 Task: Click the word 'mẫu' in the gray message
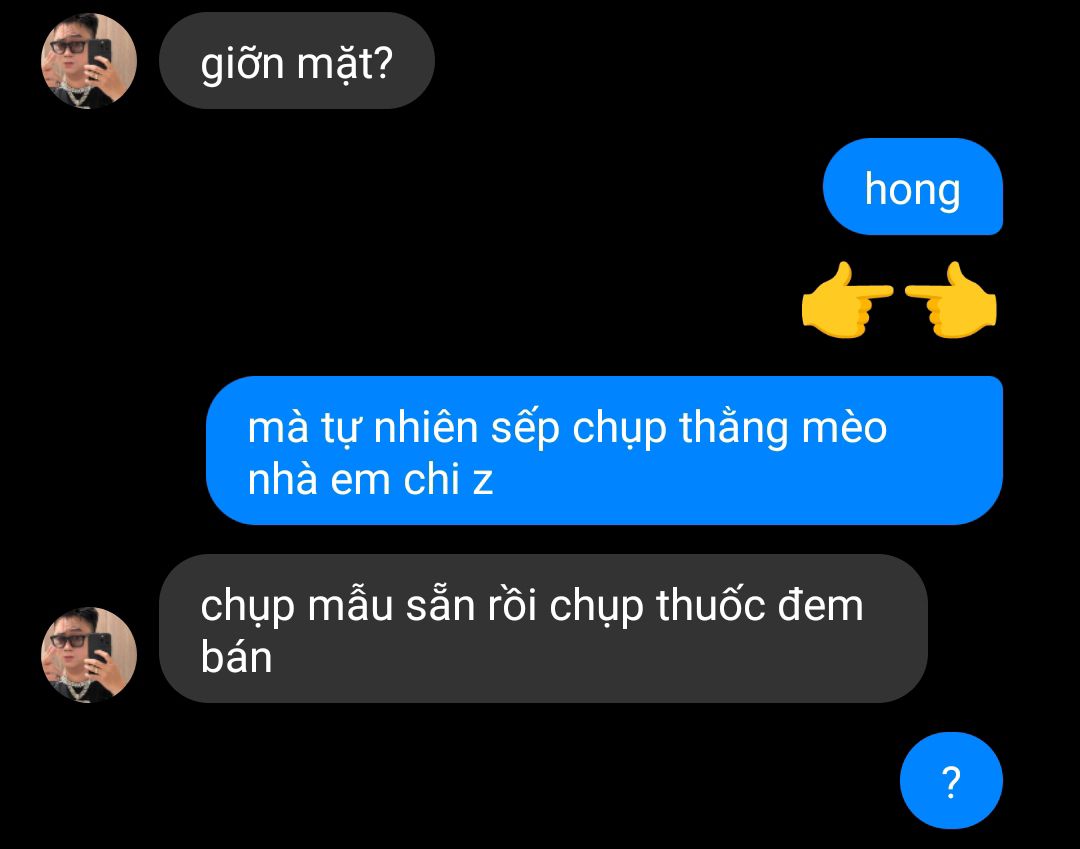(x=350, y=606)
